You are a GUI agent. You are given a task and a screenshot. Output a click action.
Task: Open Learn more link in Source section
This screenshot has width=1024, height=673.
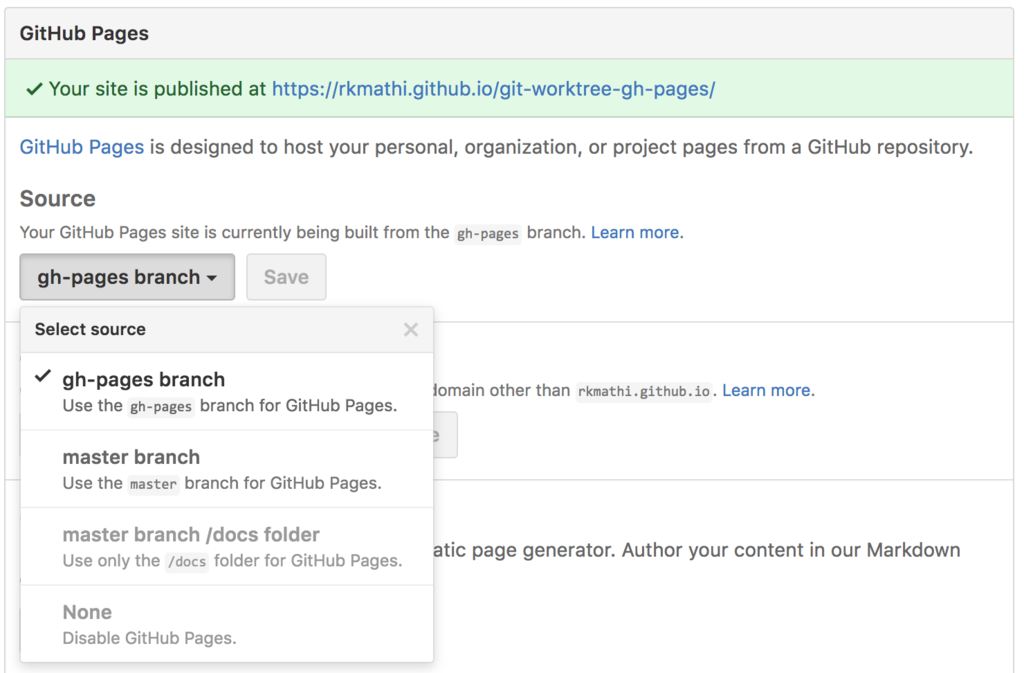point(635,232)
